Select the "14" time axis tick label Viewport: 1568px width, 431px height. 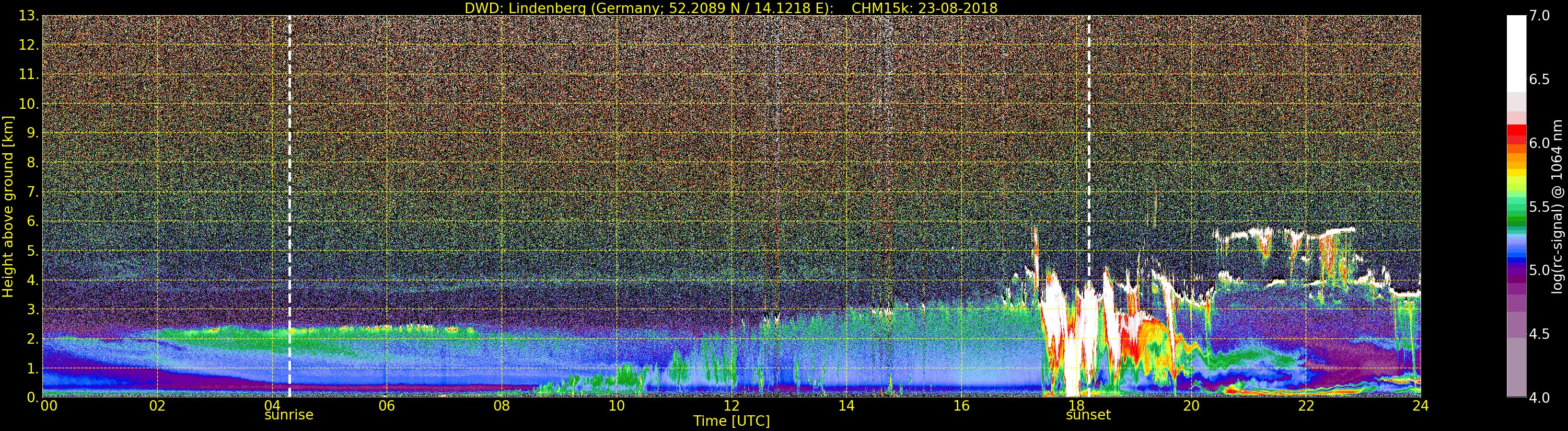(846, 405)
